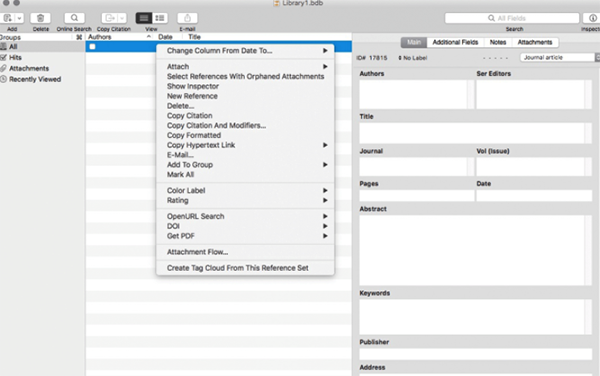Image resolution: width=600 pixels, height=376 pixels.
Task: Expand the Get PDF submenu
Action: tap(245, 236)
